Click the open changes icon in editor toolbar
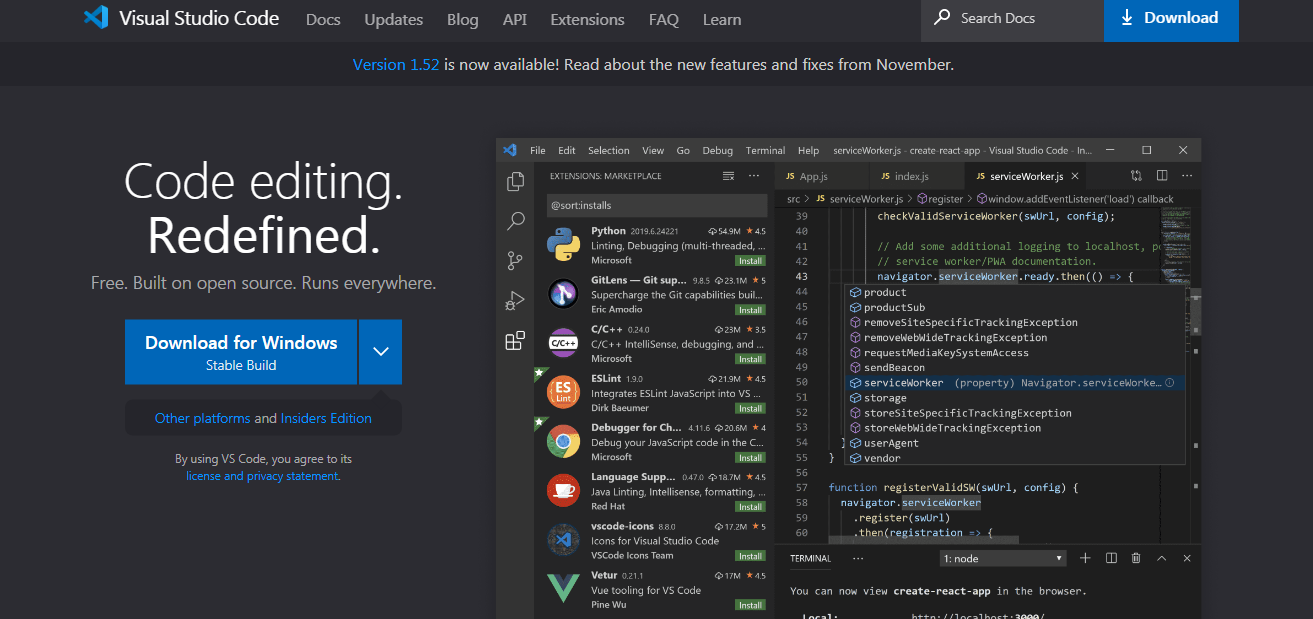 [1137, 176]
